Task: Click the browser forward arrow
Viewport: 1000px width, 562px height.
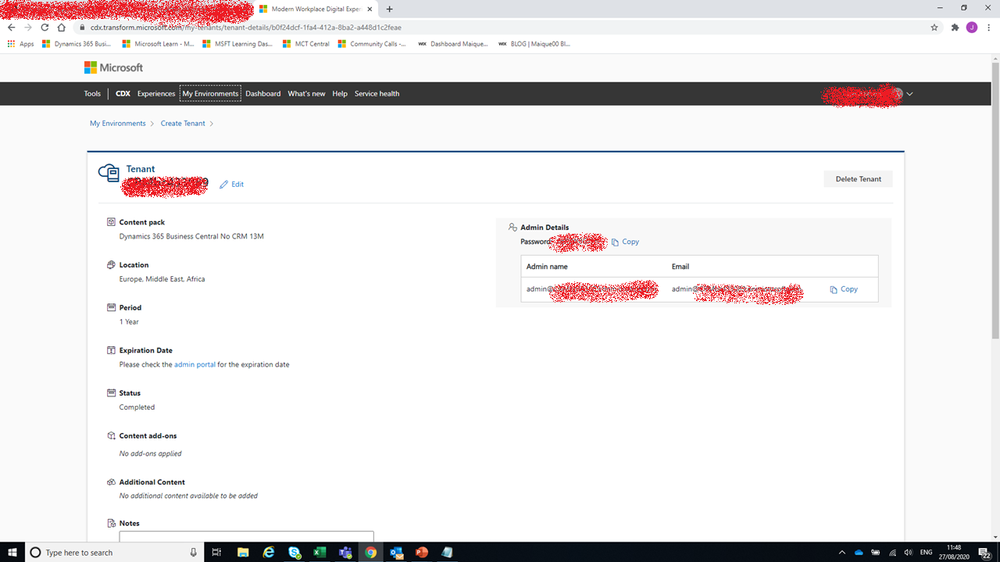Action: tap(28, 27)
